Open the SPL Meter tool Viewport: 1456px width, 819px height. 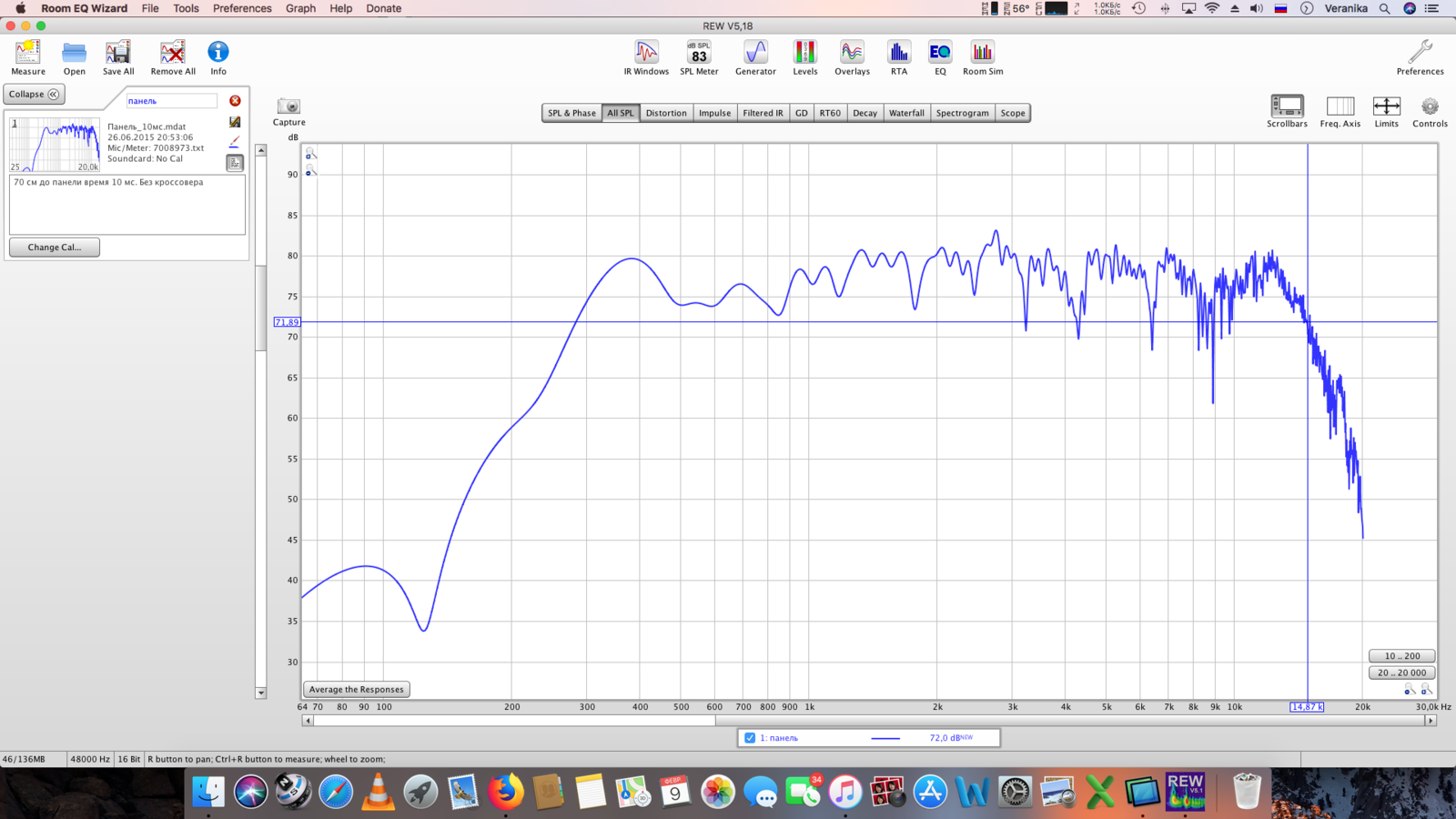tap(699, 58)
